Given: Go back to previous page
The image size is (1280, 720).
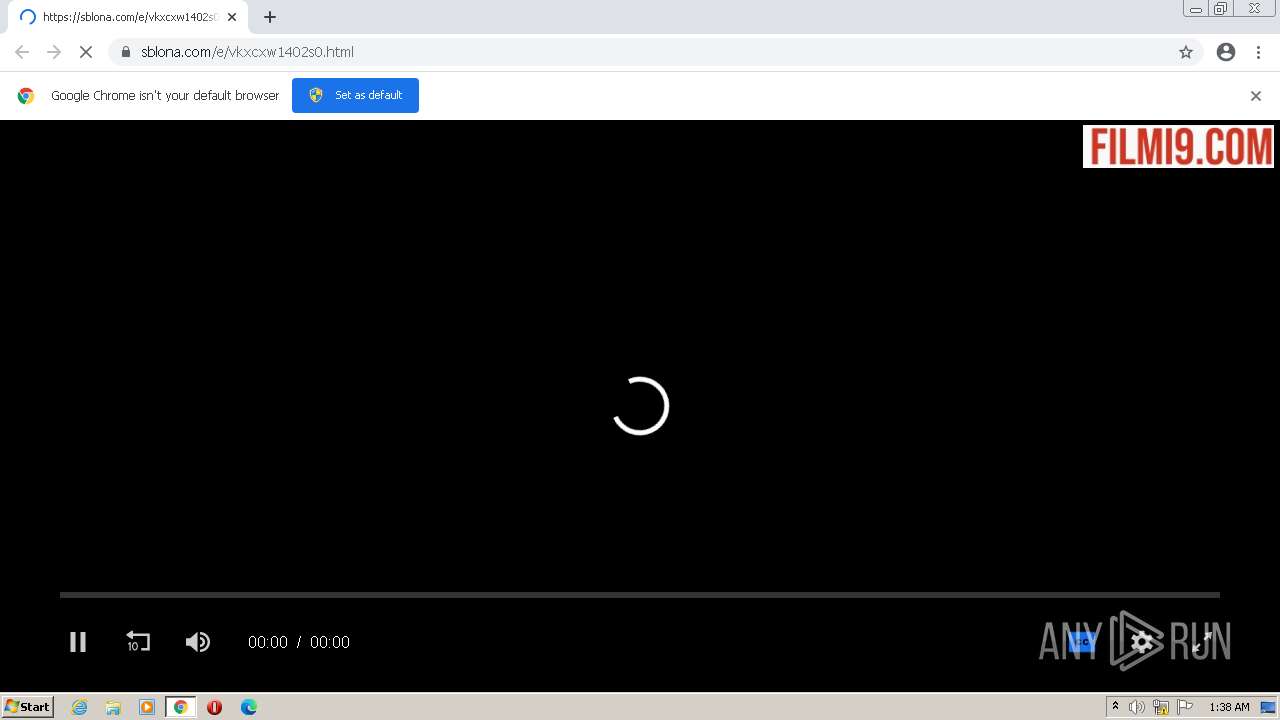Looking at the screenshot, I should 22,52.
